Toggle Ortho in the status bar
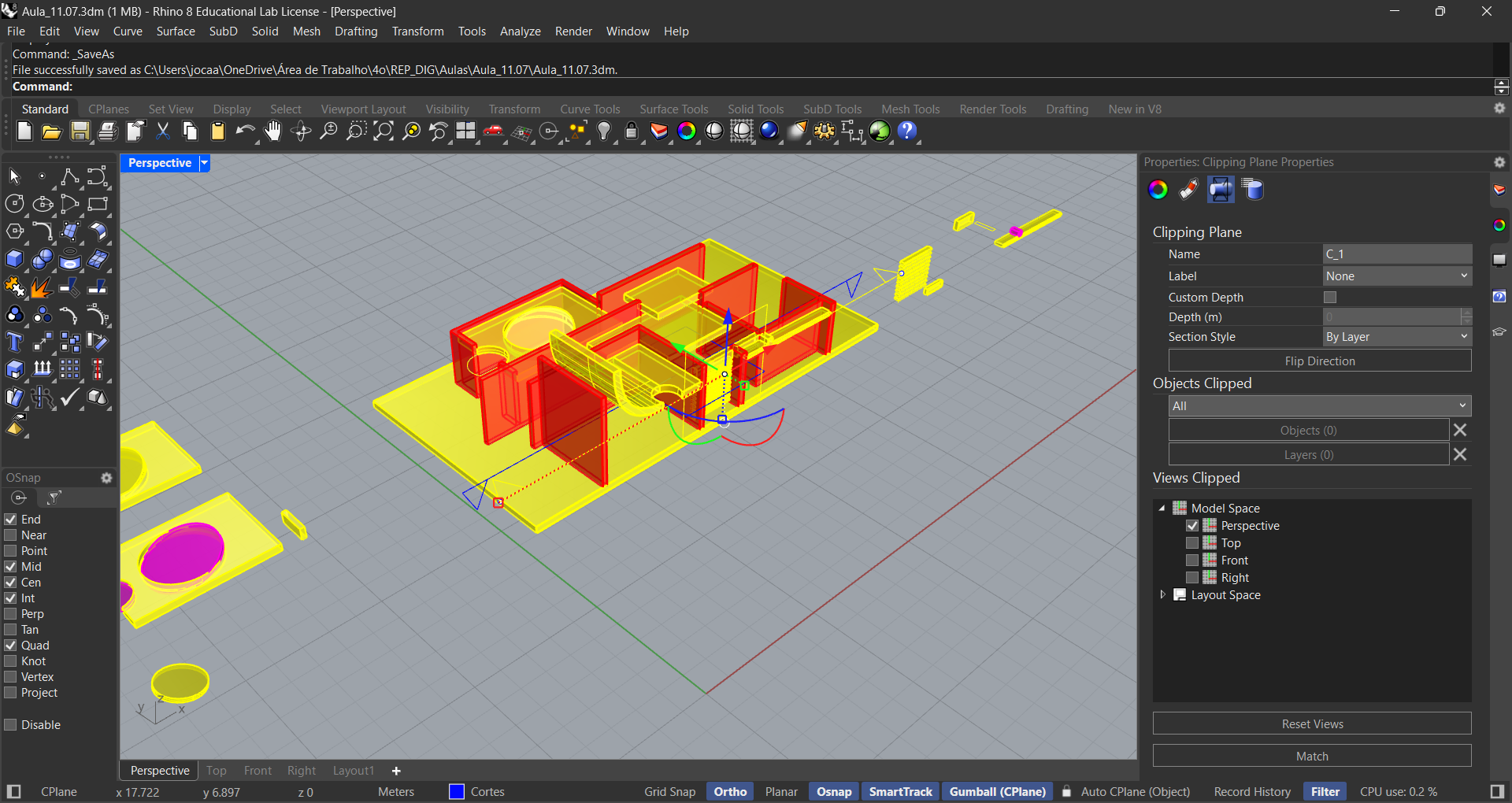1512x803 pixels. [x=730, y=792]
